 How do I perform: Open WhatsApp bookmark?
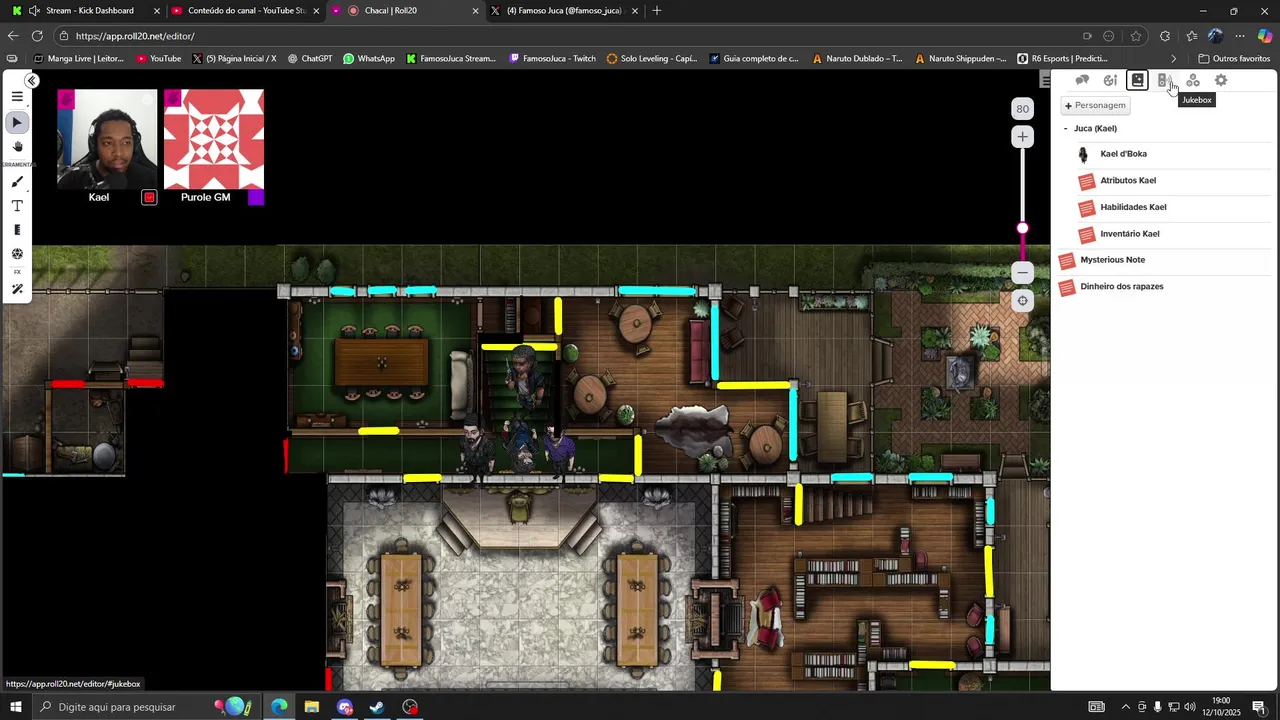(x=368, y=59)
